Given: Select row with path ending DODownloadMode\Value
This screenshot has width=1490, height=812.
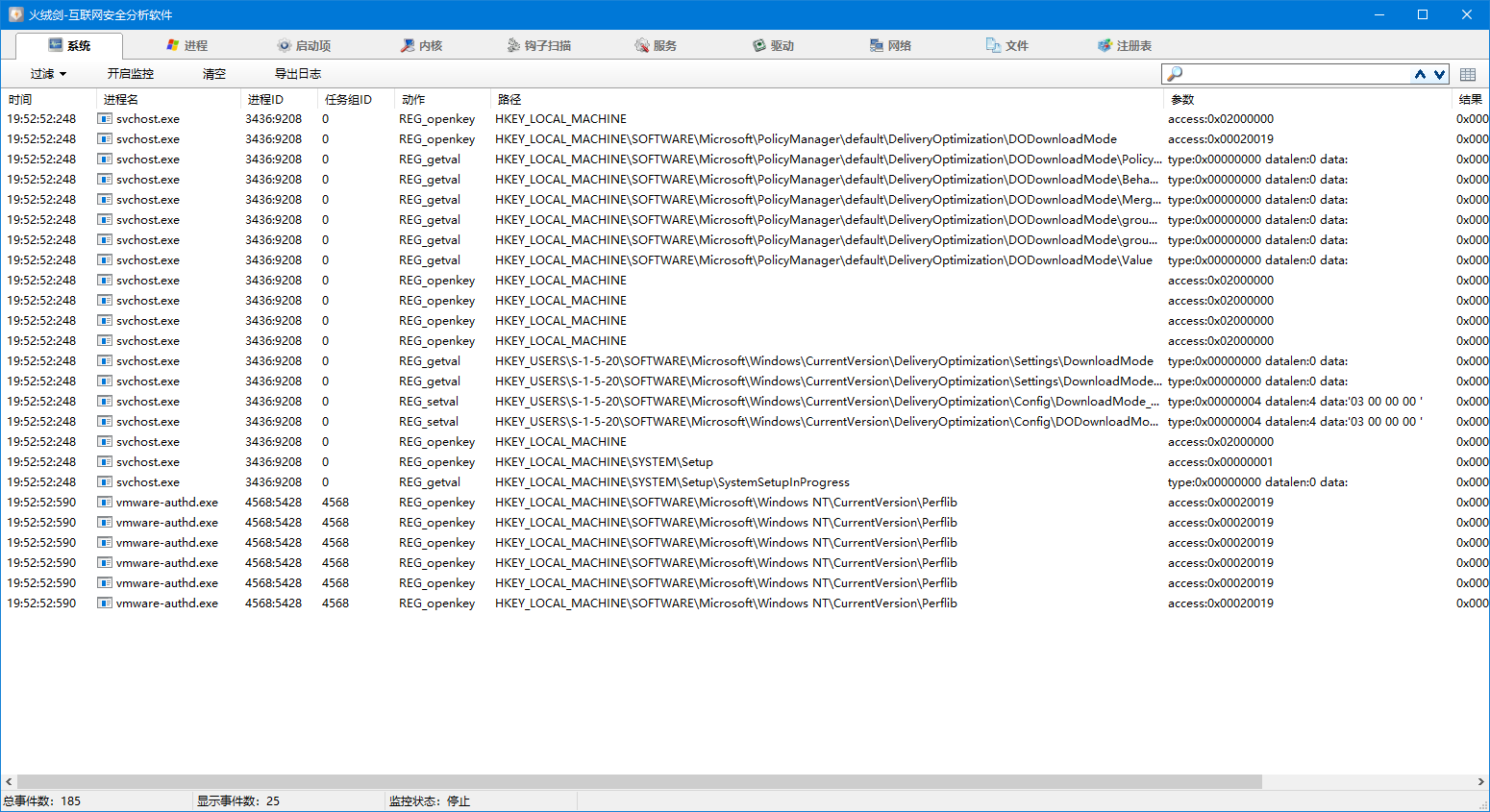Looking at the screenshot, I should pos(745,260).
